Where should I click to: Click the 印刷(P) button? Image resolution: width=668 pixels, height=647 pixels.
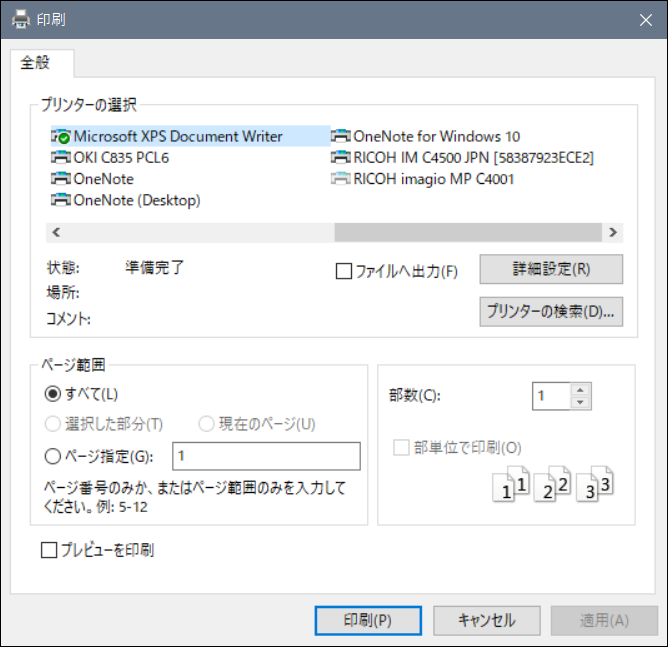click(x=368, y=621)
